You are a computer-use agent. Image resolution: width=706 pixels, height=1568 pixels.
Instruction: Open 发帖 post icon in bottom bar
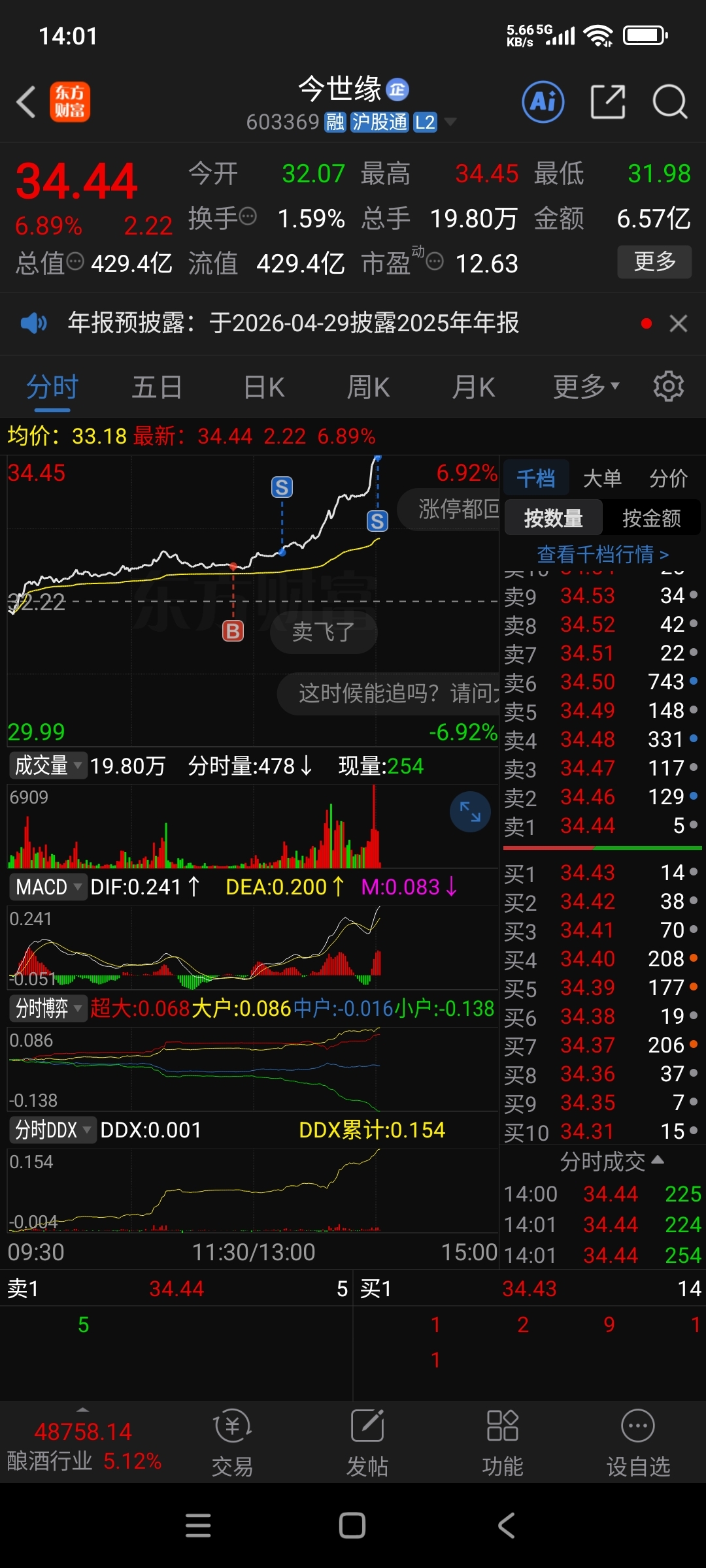367,1444
